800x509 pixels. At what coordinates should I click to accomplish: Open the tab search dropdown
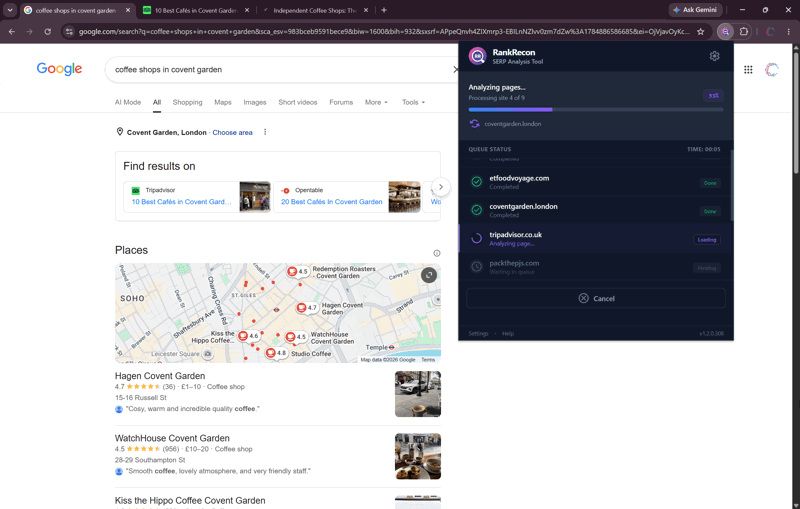[x=10, y=10]
